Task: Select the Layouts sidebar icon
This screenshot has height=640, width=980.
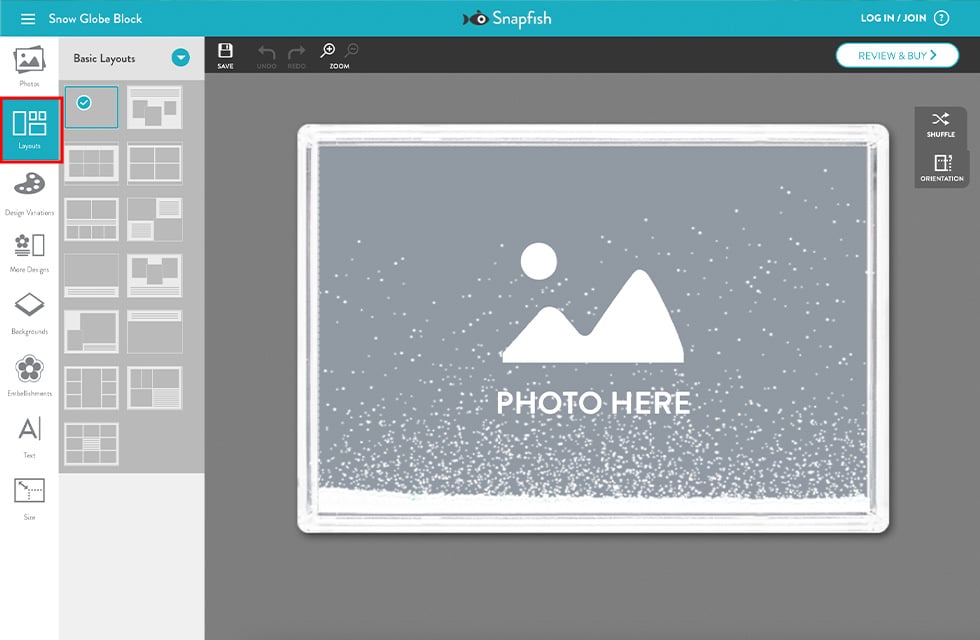Action: [30, 130]
